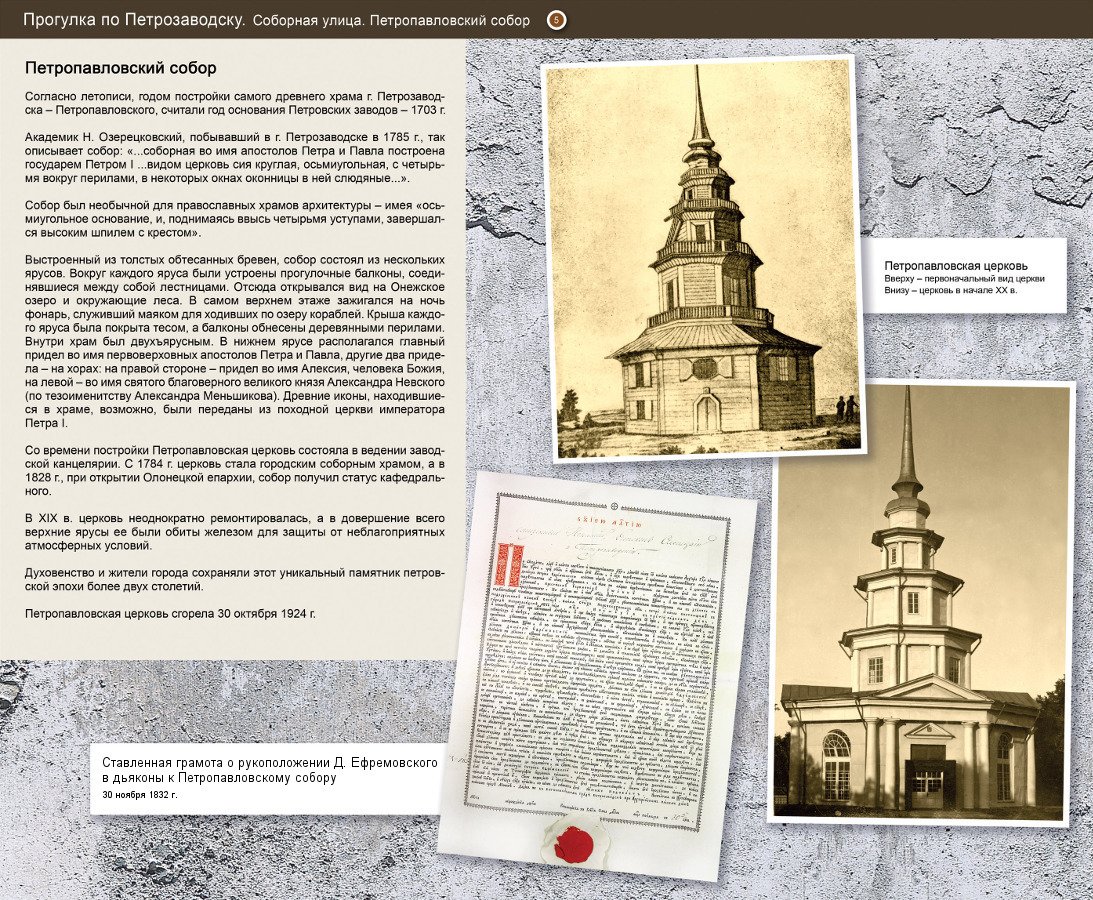
Task: Click the caption "Ставленная грамота о рукоположении Д. Ефремовского"
Action: click(270, 763)
